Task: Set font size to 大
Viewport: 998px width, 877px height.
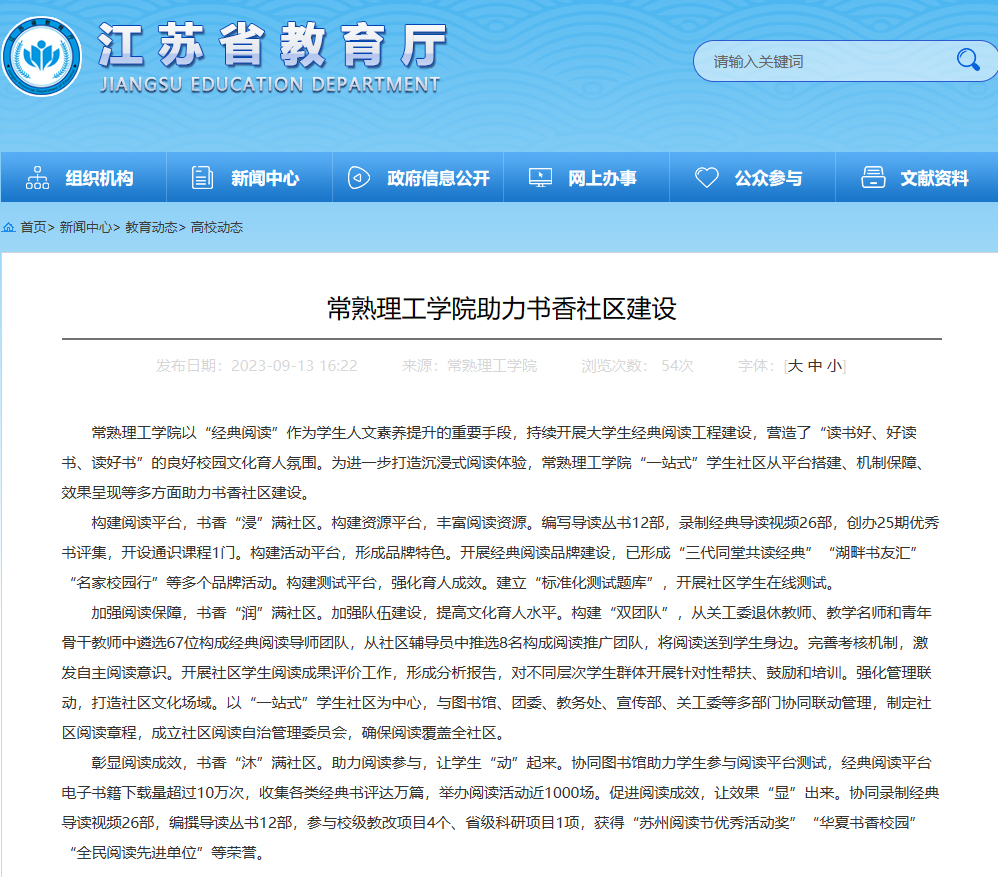Action: [795, 366]
